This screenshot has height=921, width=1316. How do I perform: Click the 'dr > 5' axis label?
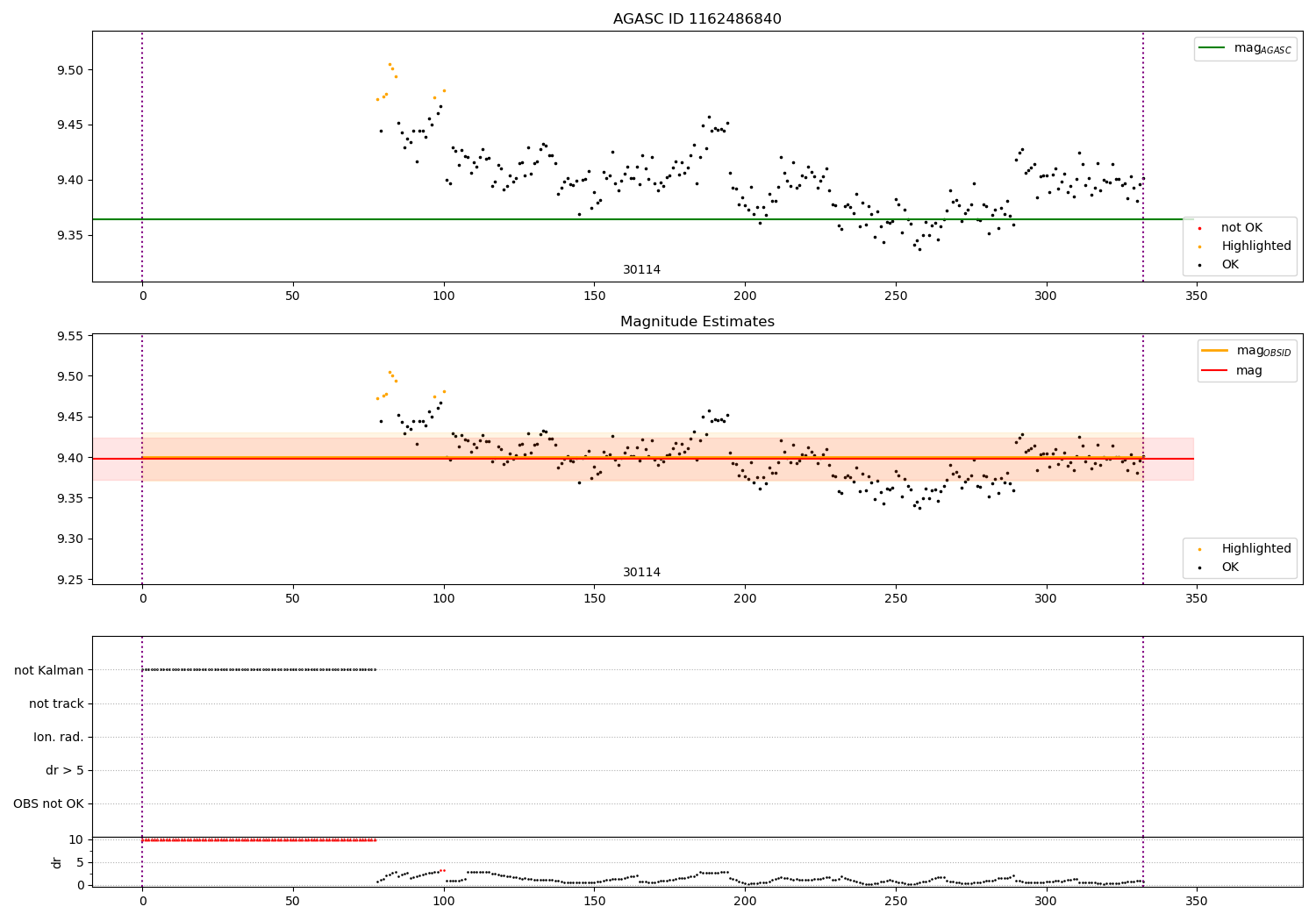(65, 770)
